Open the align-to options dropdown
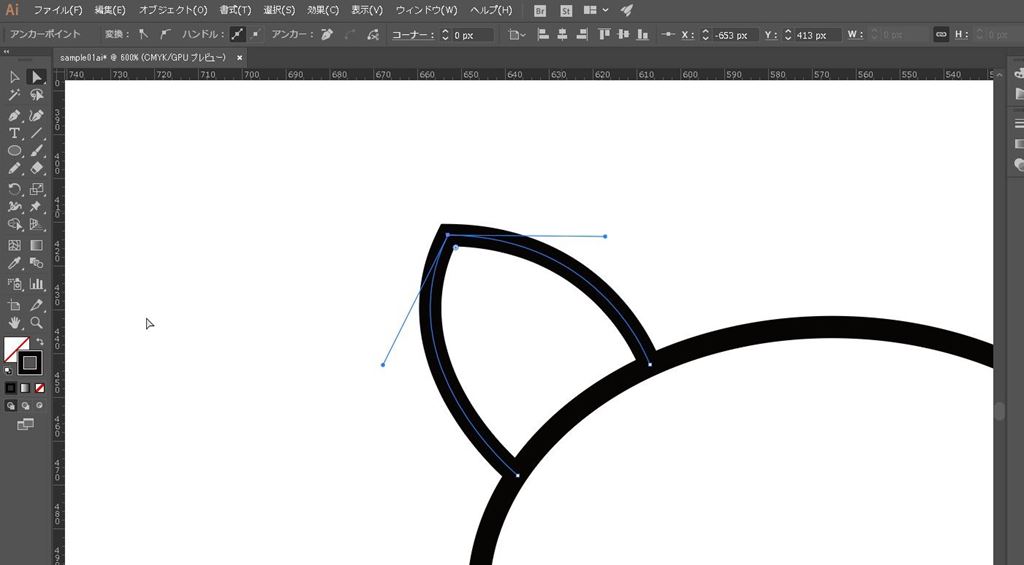This screenshot has width=1024, height=565. coord(515,34)
